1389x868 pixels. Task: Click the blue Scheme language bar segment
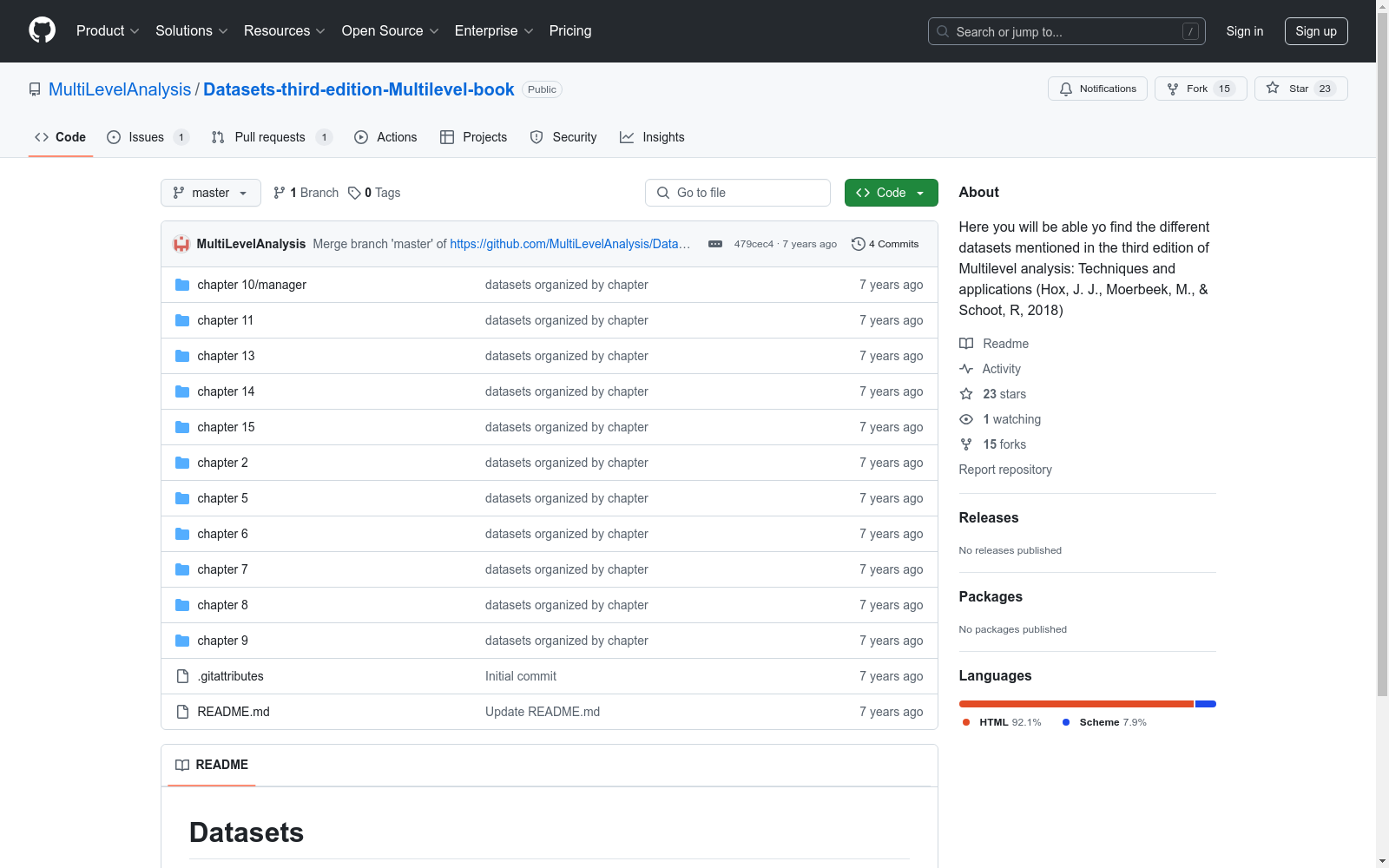click(x=1206, y=704)
